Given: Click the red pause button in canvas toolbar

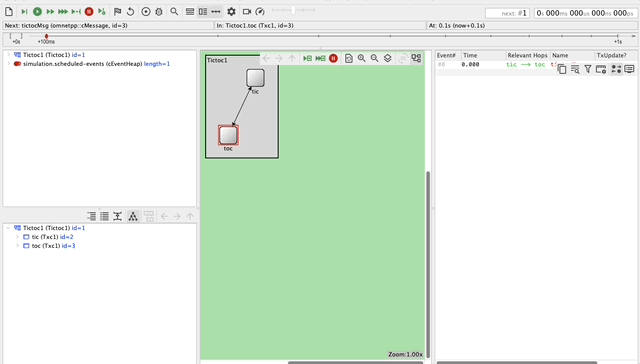Looking at the screenshot, I should (x=333, y=58).
